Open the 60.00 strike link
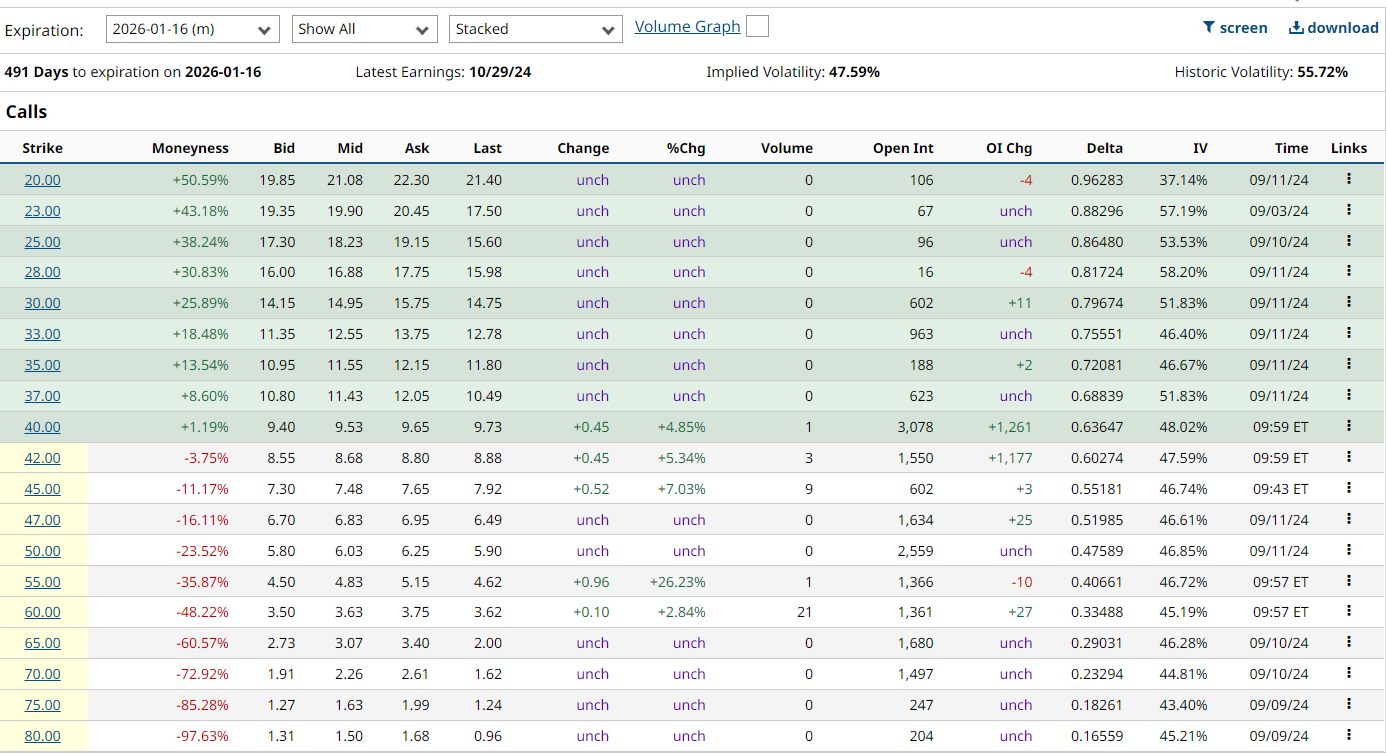This screenshot has width=1387, height=753. click(42, 612)
